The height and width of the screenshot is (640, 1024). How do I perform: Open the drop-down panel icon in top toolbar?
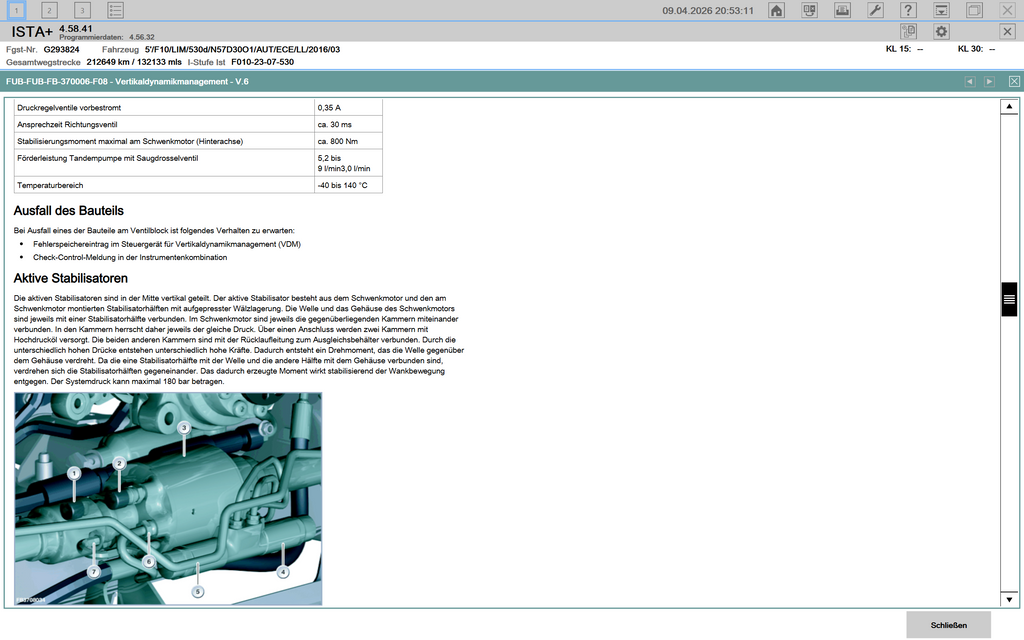point(941,10)
